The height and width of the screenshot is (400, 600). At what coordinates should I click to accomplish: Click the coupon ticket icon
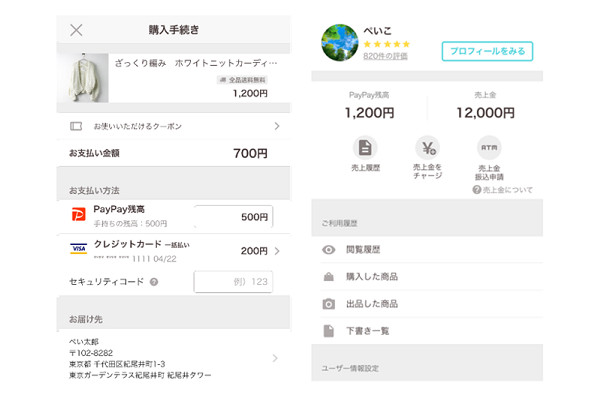(76, 127)
